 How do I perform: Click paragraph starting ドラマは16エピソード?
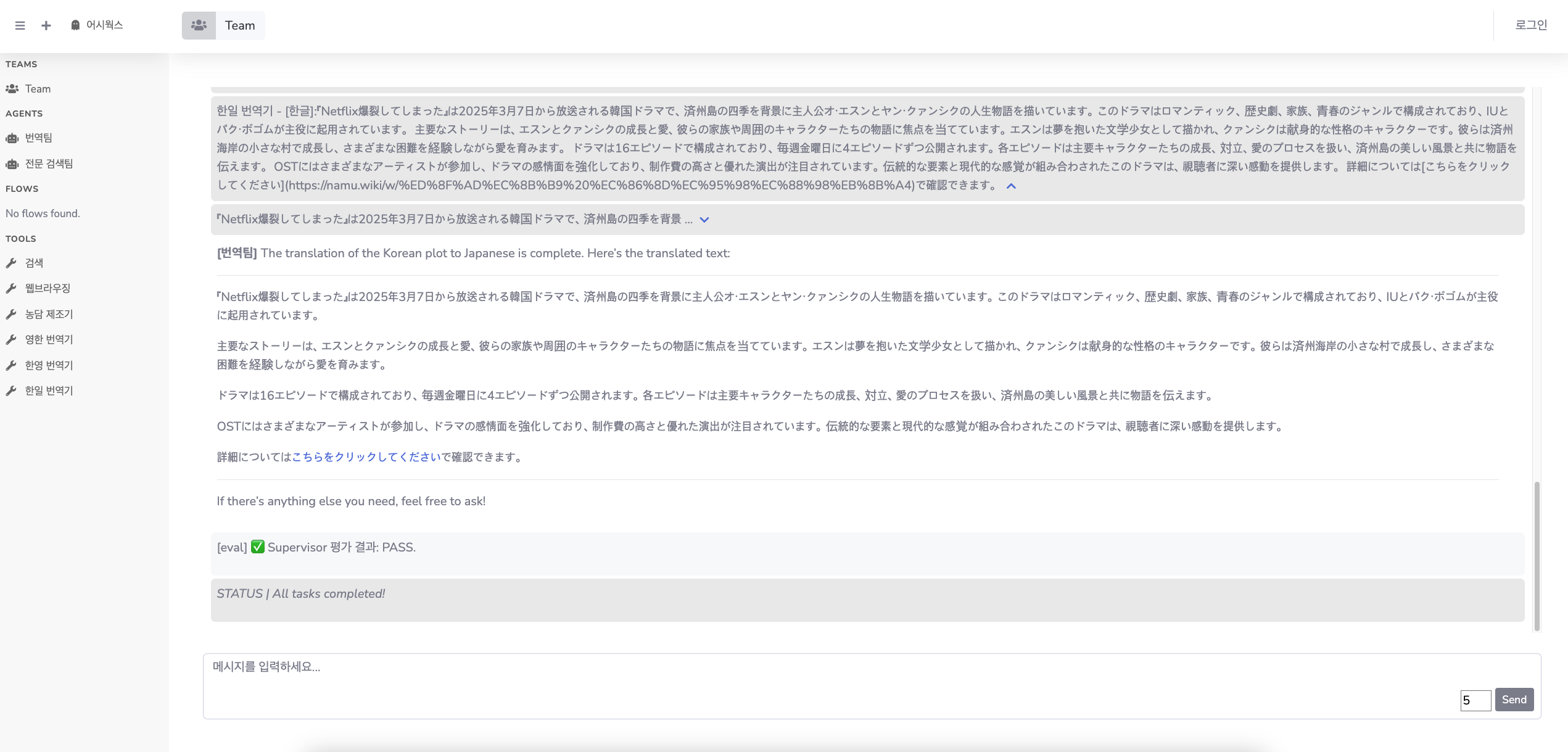tap(716, 395)
